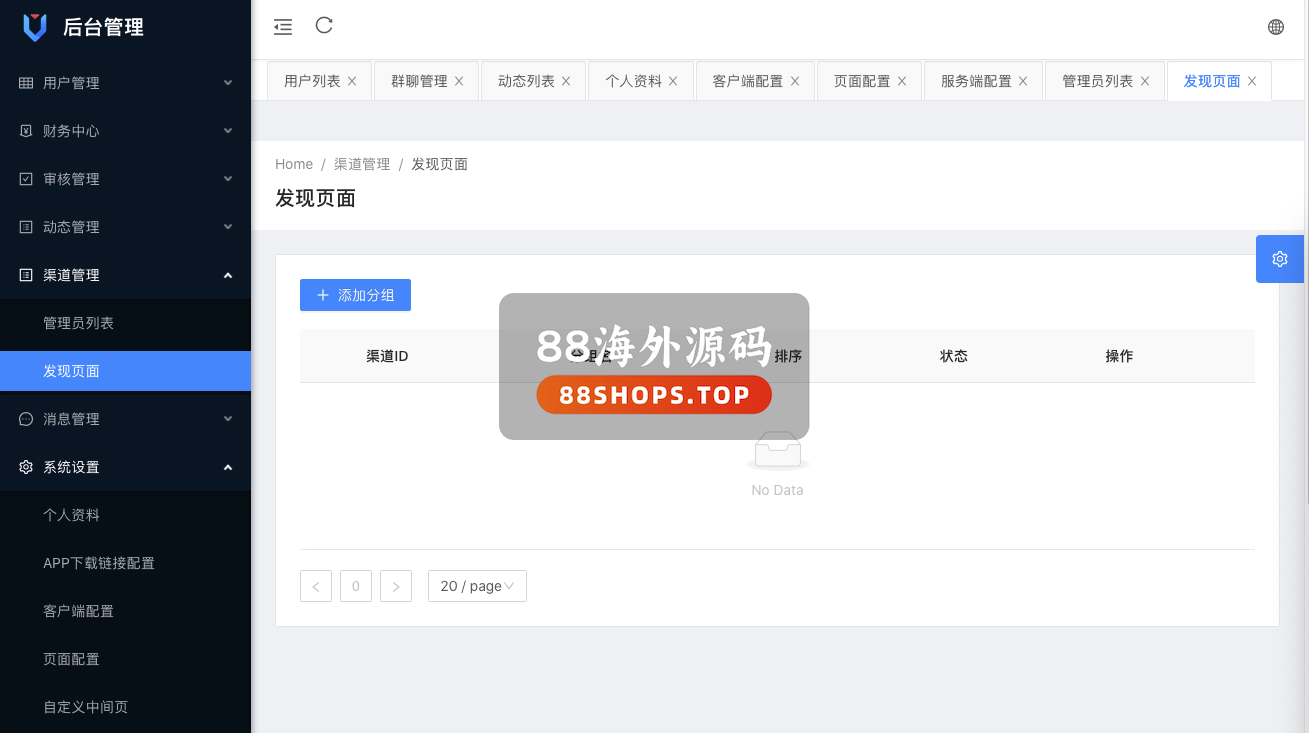Open the 20 / page size dropdown
Image resolution: width=1309 pixels, height=733 pixels.
click(x=477, y=586)
